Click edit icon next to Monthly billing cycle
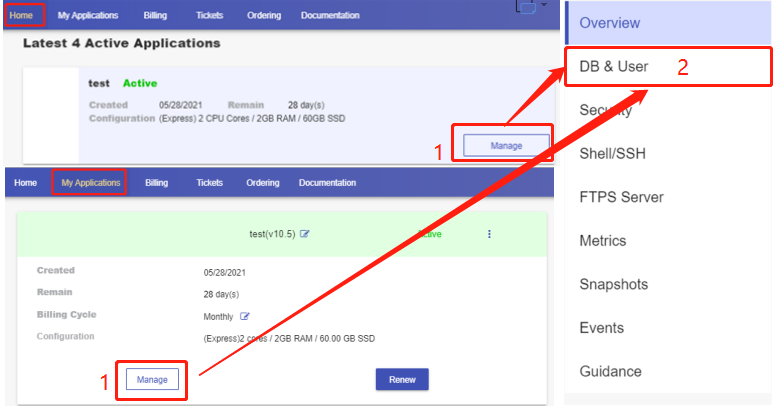This screenshot has height=408, width=774. (x=245, y=316)
